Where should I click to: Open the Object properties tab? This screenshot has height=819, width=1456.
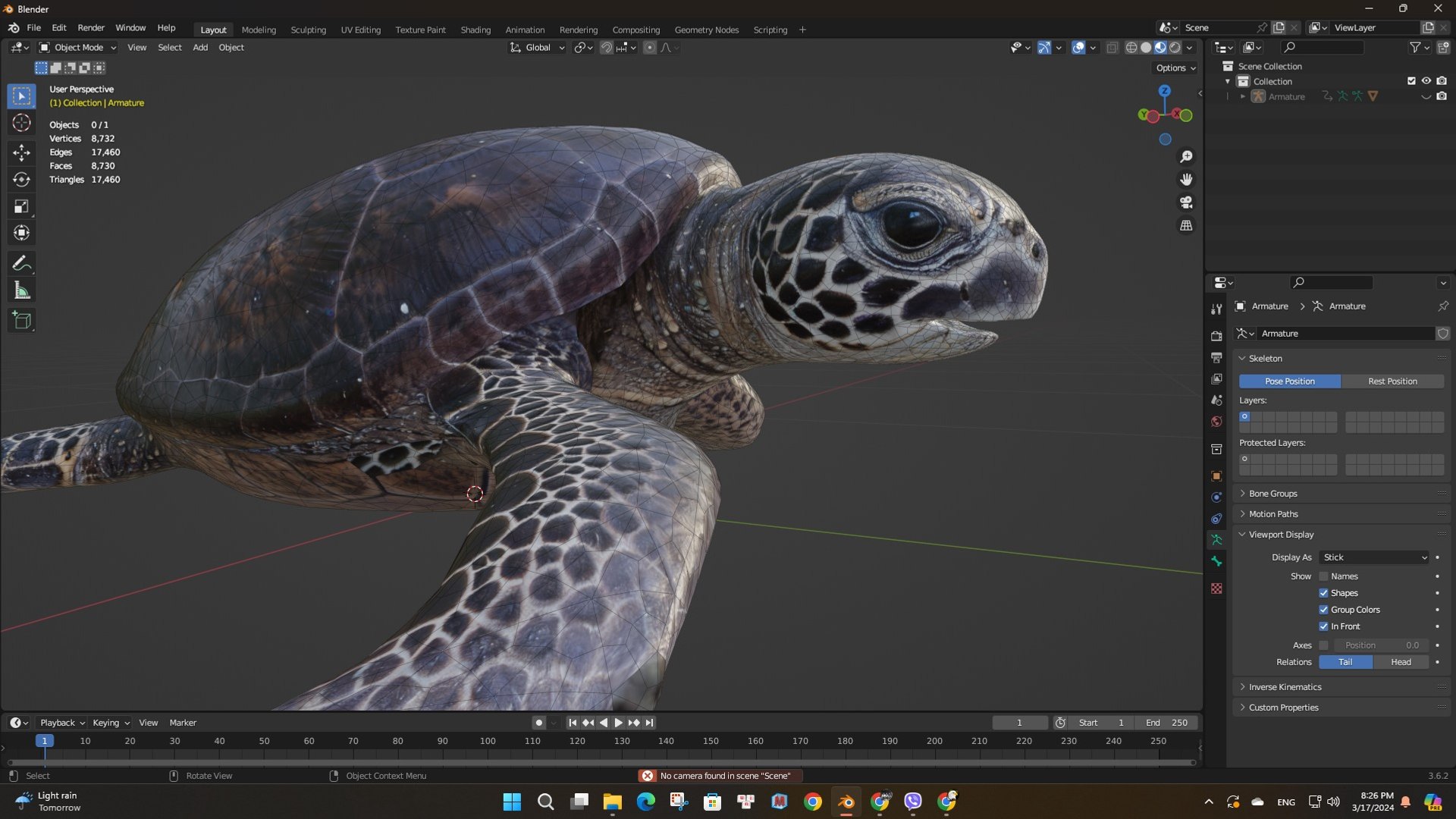click(1216, 476)
